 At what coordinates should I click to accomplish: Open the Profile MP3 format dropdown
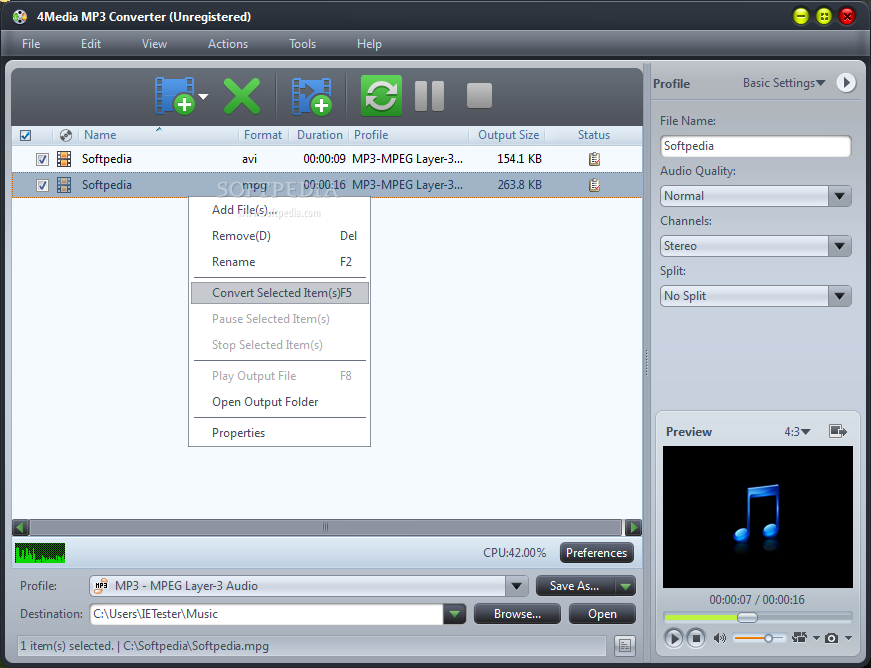click(x=517, y=586)
